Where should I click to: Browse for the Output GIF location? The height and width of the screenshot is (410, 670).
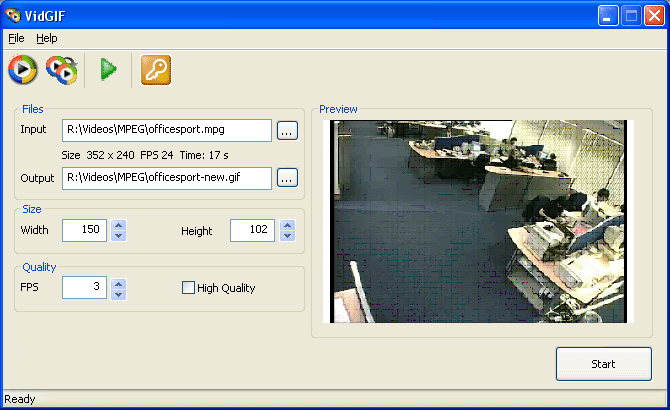287,178
